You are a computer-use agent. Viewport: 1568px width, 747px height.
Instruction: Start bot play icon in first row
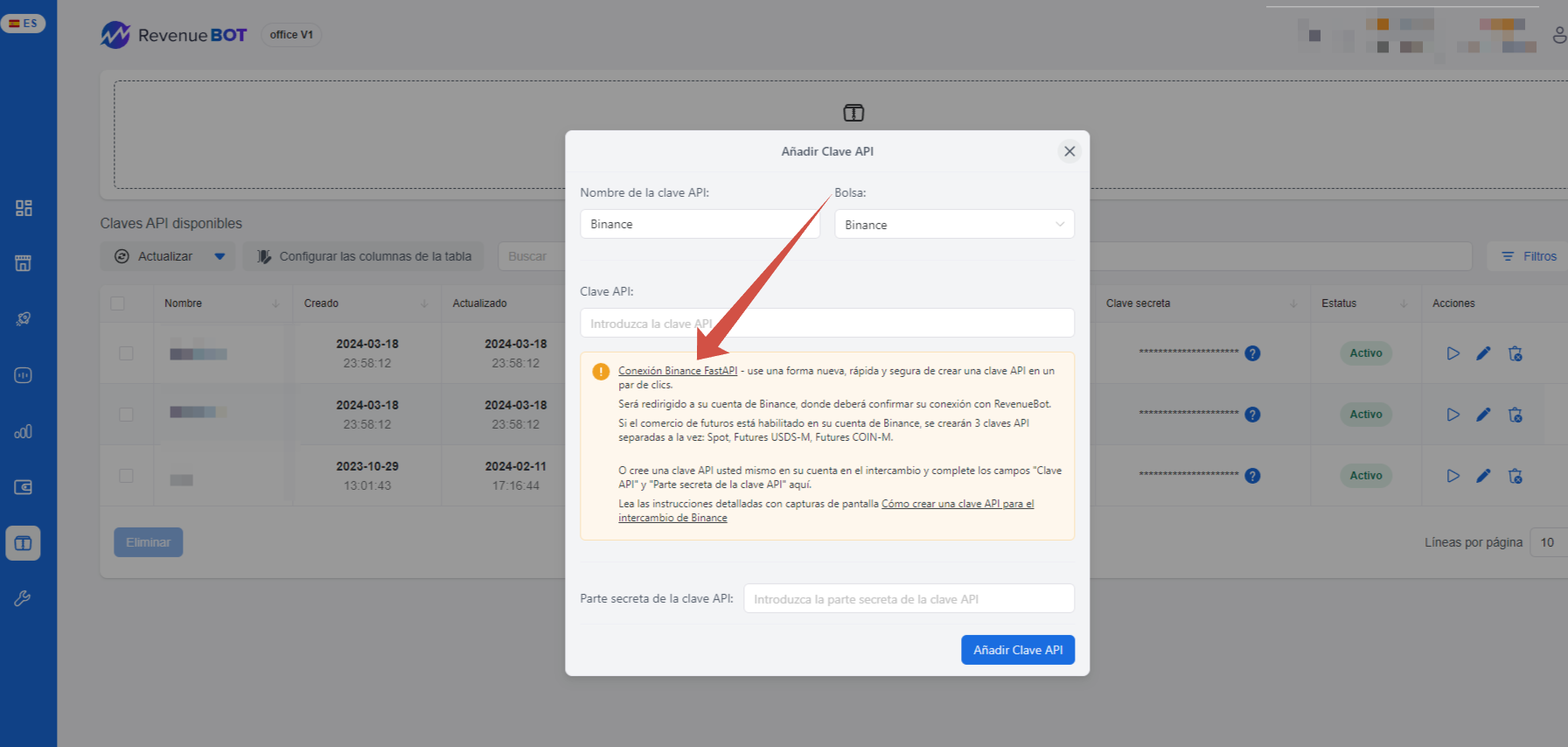click(x=1453, y=353)
